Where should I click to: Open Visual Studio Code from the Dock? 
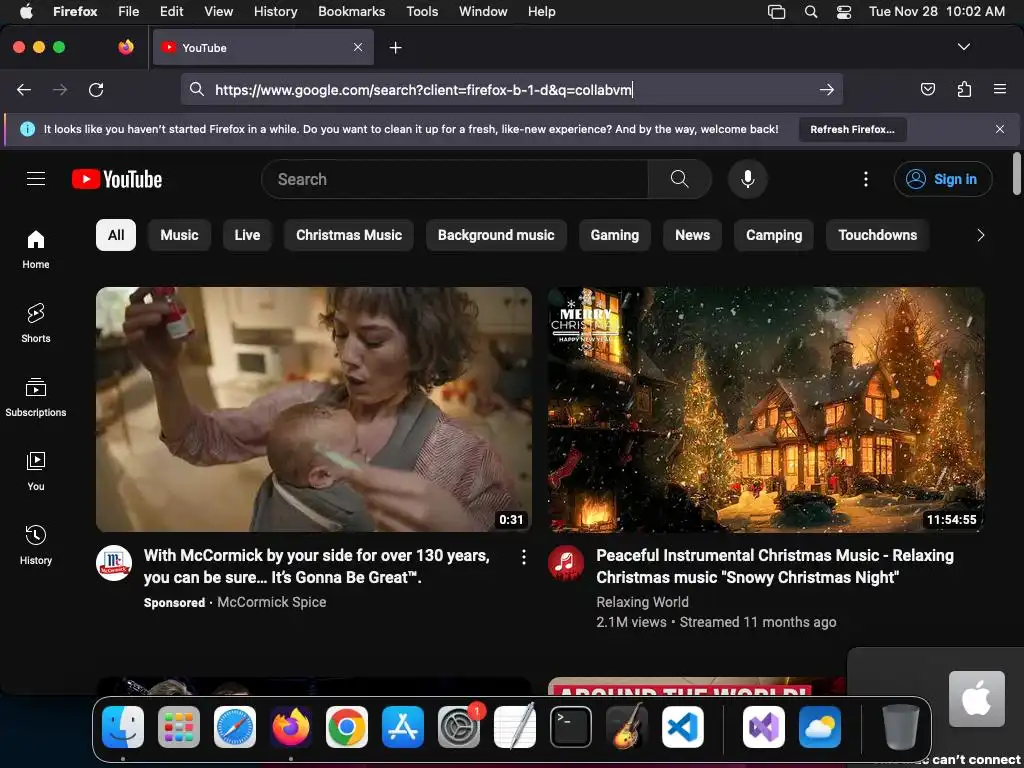(x=683, y=727)
